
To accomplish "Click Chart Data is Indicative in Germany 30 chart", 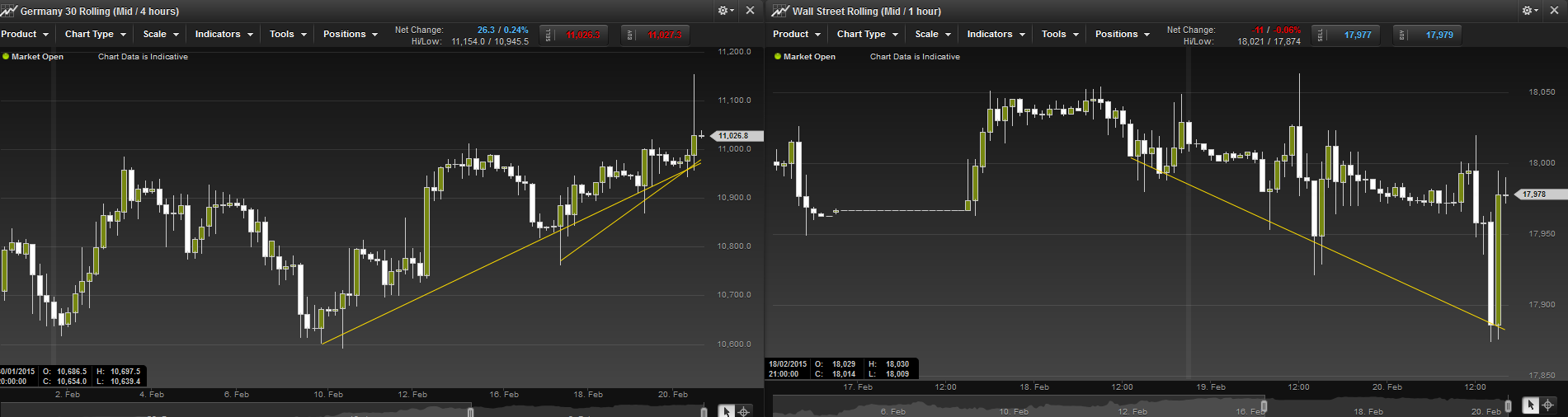I will [143, 57].
